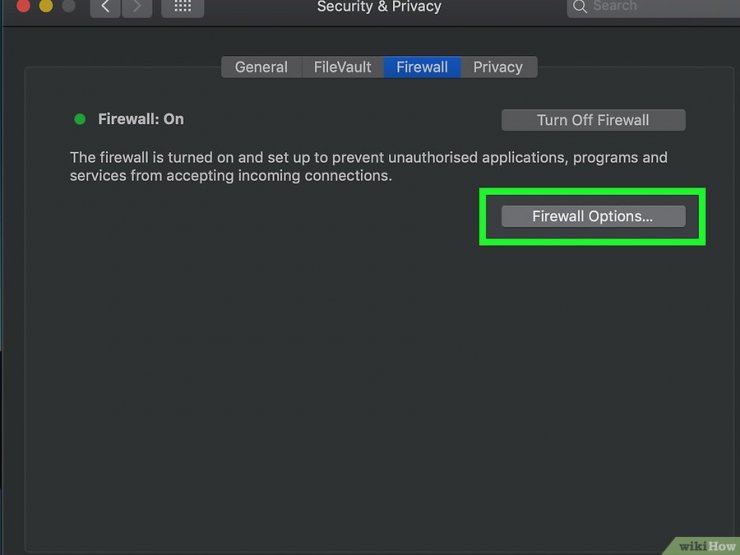Click the forward chevron navigation button
740x555 pixels.
coord(137,7)
